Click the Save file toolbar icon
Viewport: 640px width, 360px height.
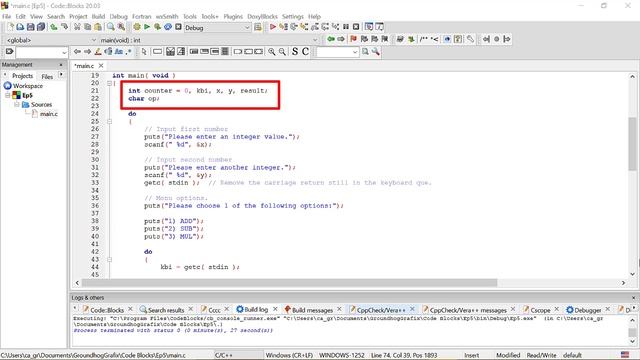(x=31, y=27)
